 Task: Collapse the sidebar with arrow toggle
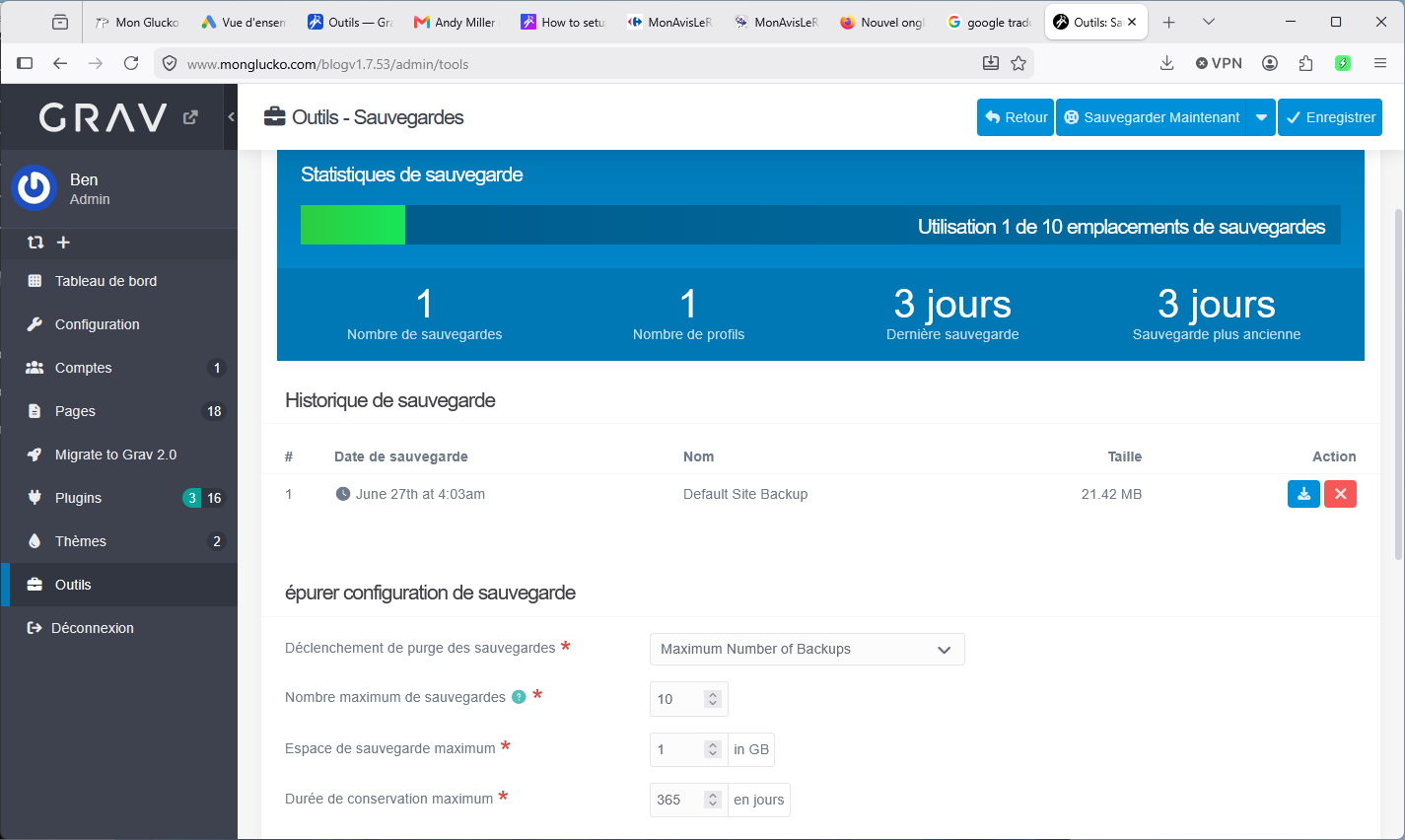(231, 117)
